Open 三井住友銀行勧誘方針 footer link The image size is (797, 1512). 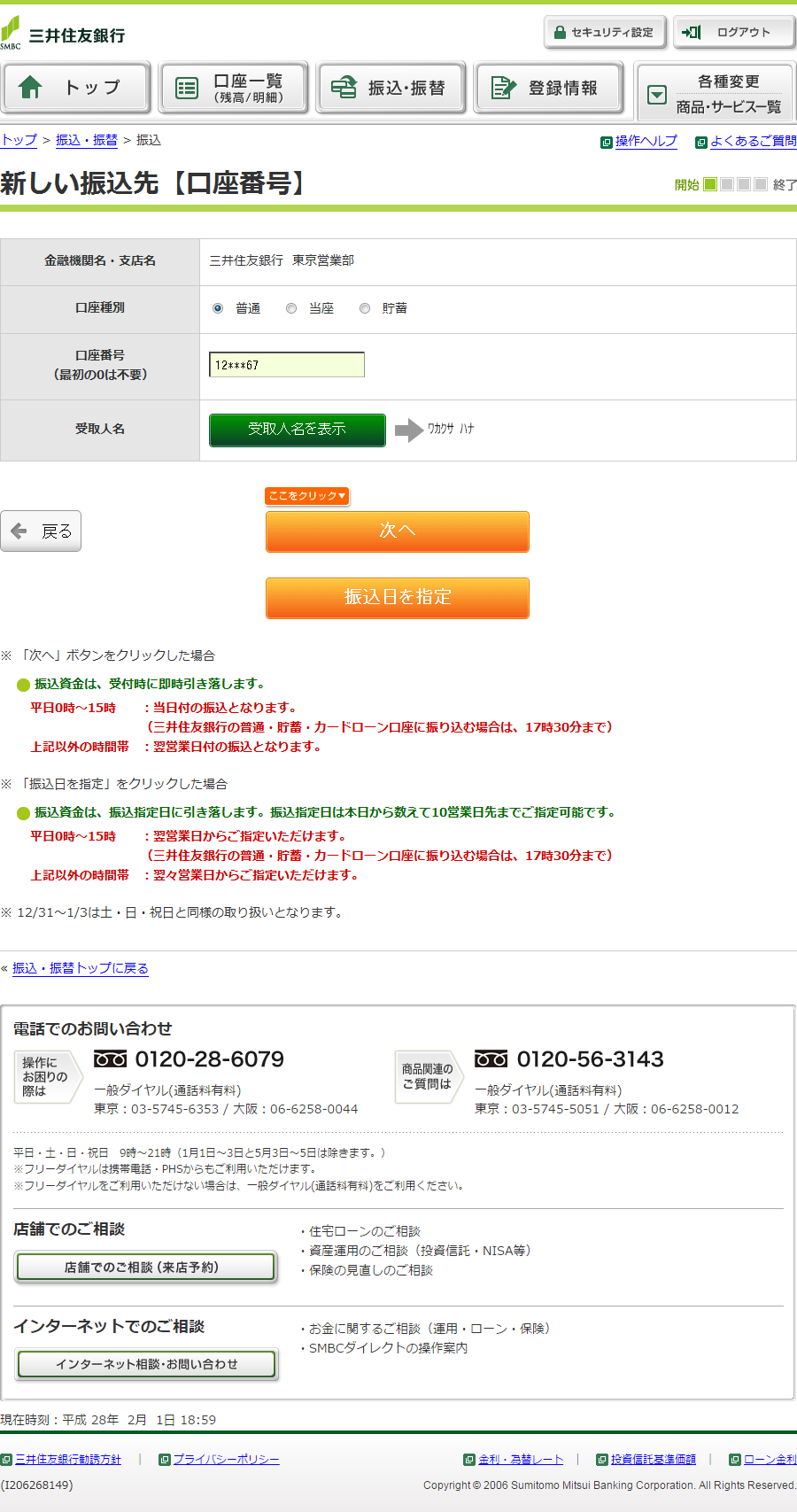(x=68, y=1460)
